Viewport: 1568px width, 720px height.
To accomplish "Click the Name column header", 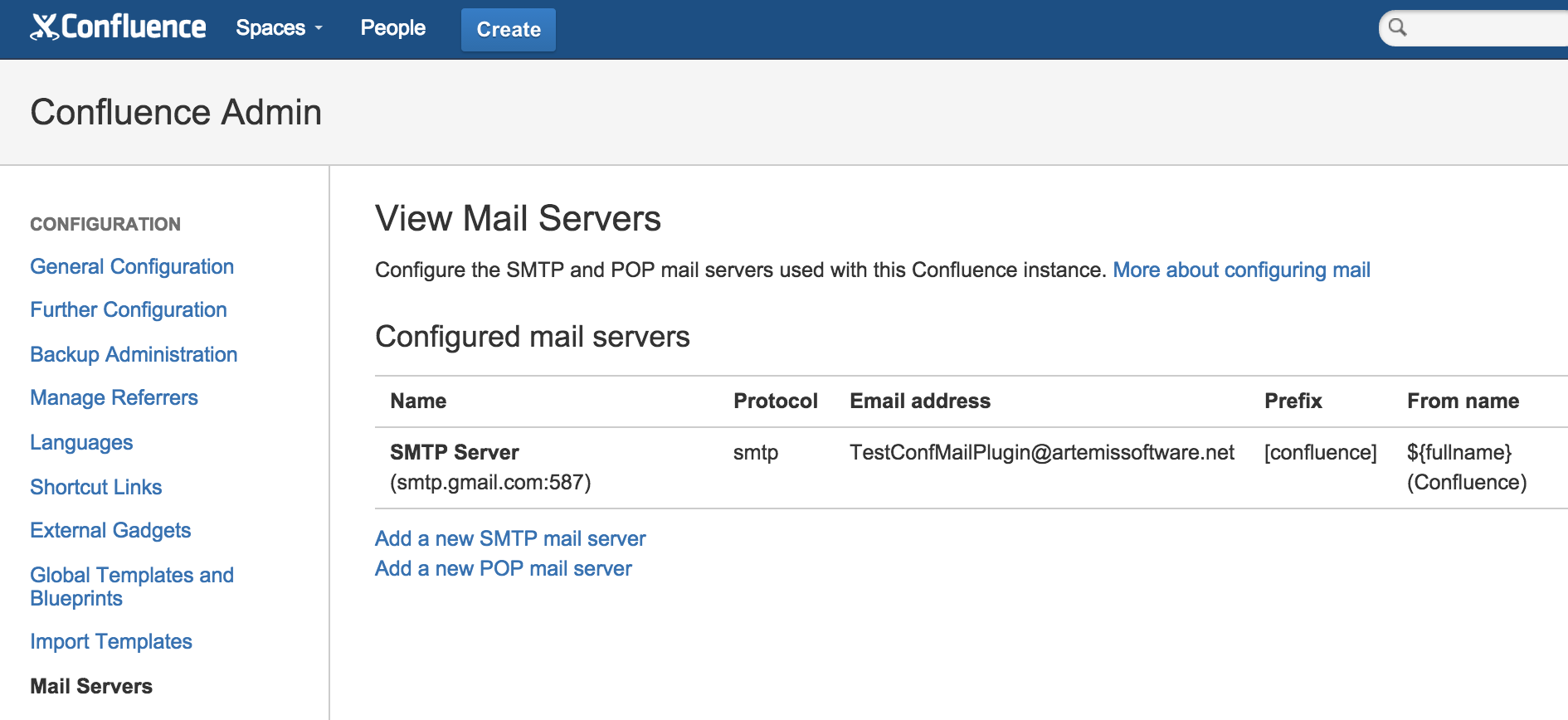I will tap(418, 401).
